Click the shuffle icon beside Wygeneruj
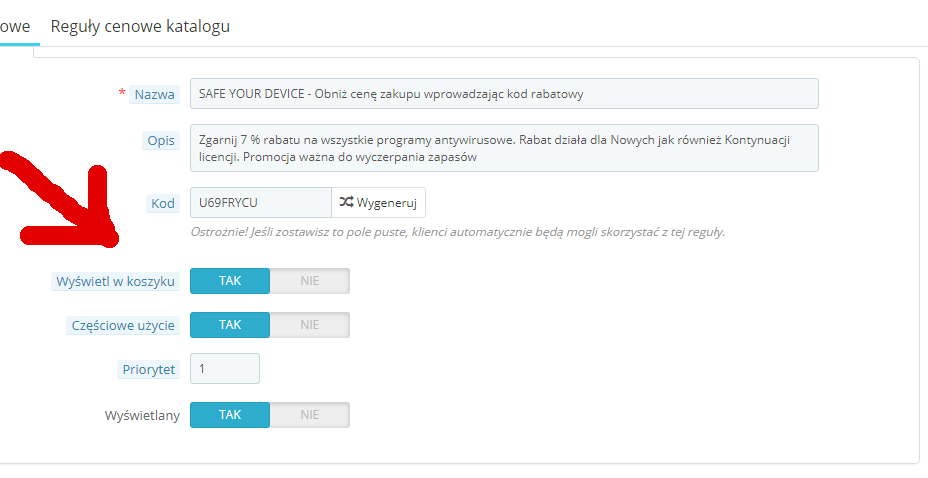This screenshot has width=928, height=478. 346,202
